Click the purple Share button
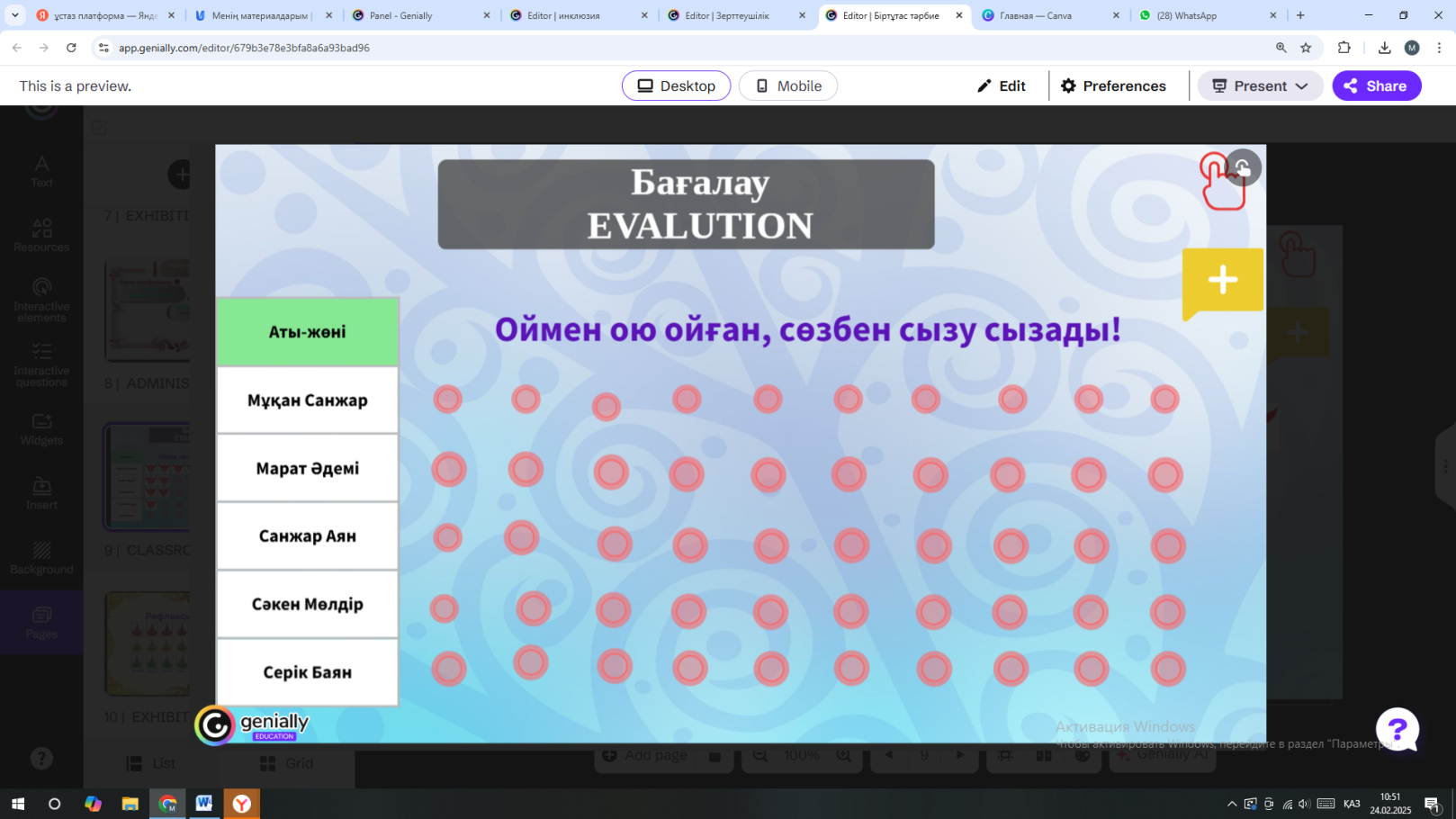Viewport: 1456px width, 819px height. 1376,85
